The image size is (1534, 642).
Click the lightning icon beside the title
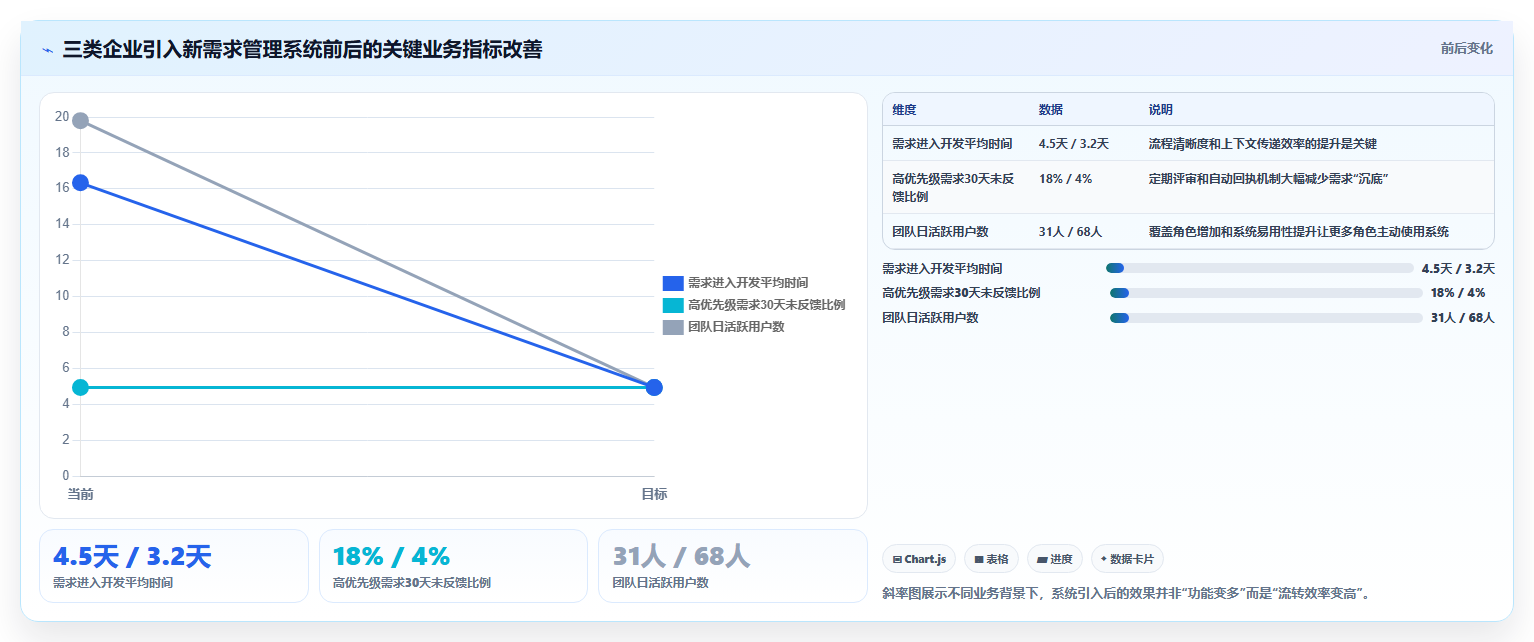pyautogui.click(x=47, y=50)
